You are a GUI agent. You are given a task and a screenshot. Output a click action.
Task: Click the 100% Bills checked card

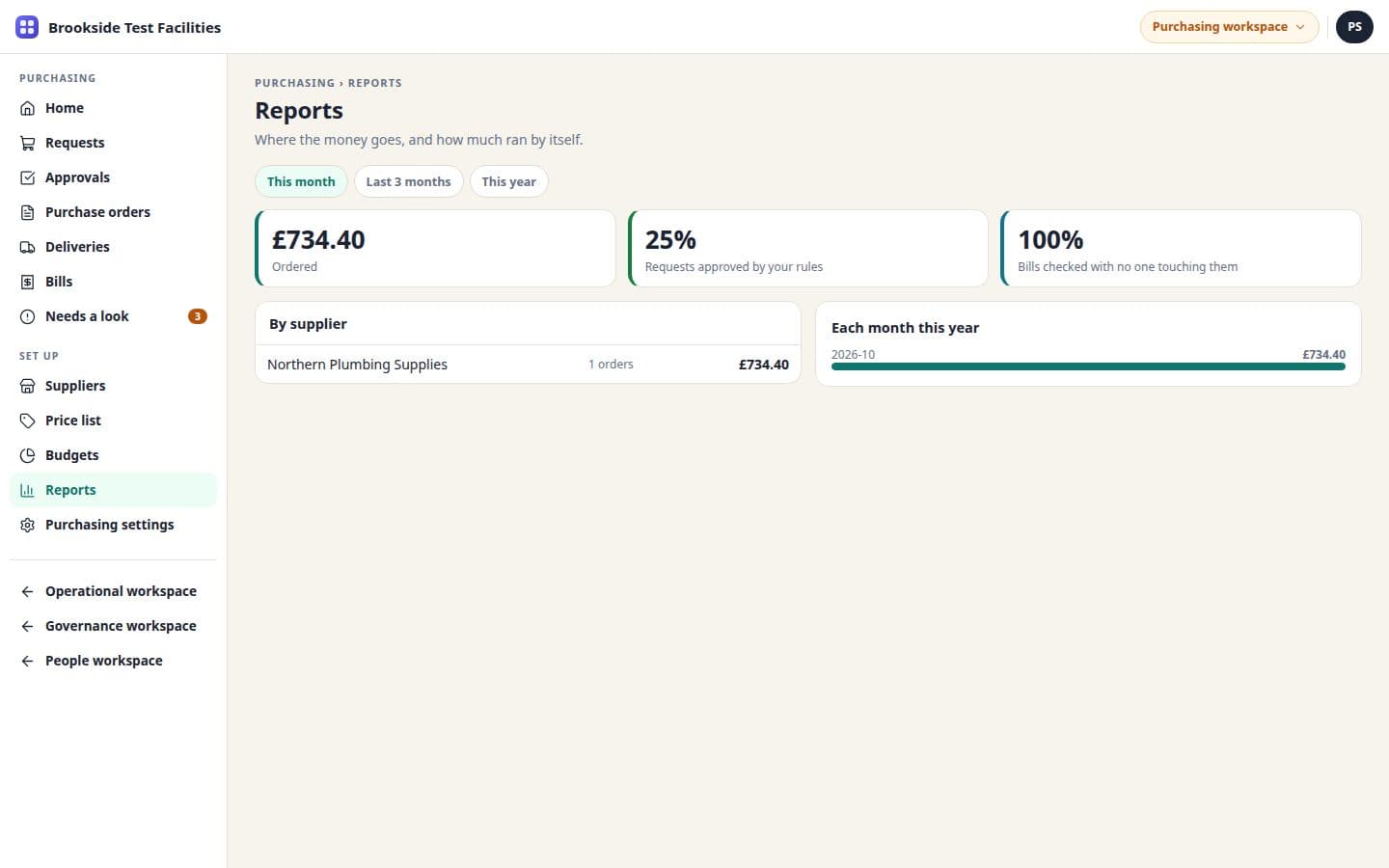pos(1181,248)
